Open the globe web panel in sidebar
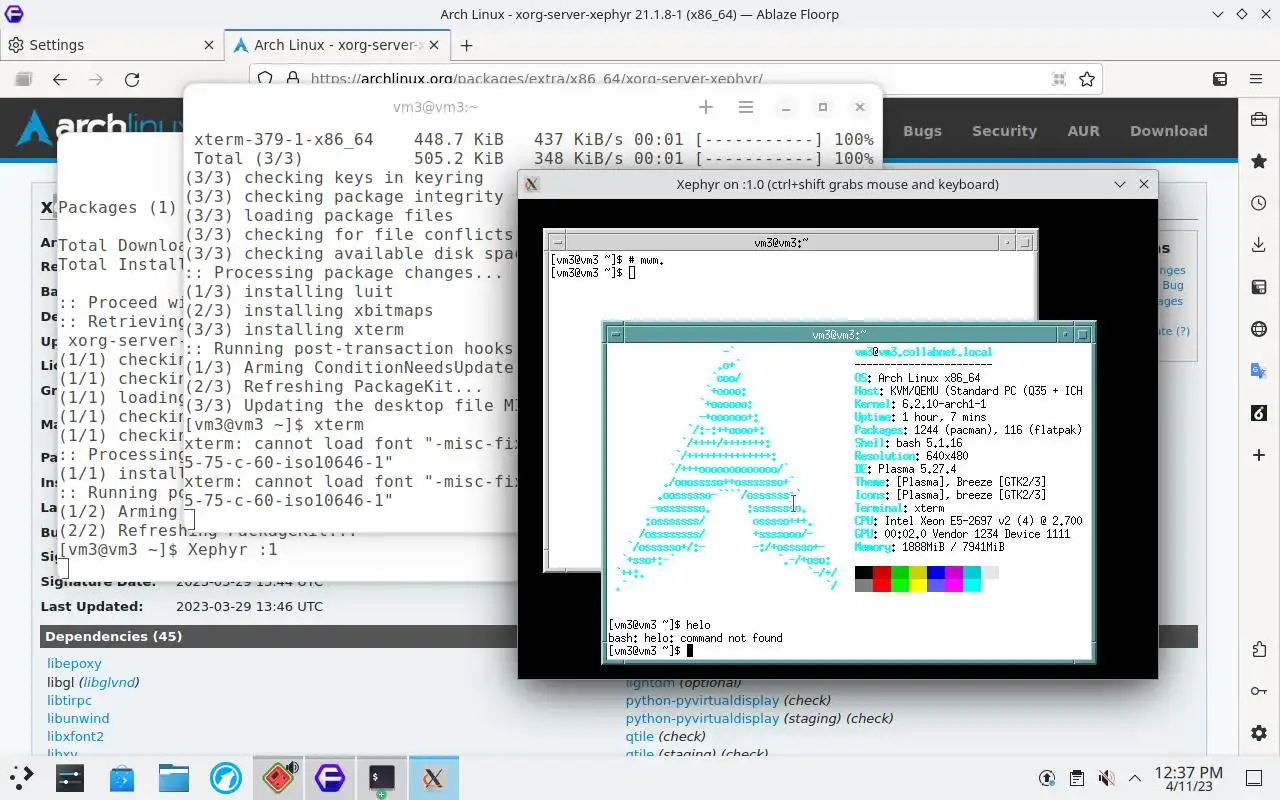This screenshot has height=800, width=1280. [x=1259, y=329]
